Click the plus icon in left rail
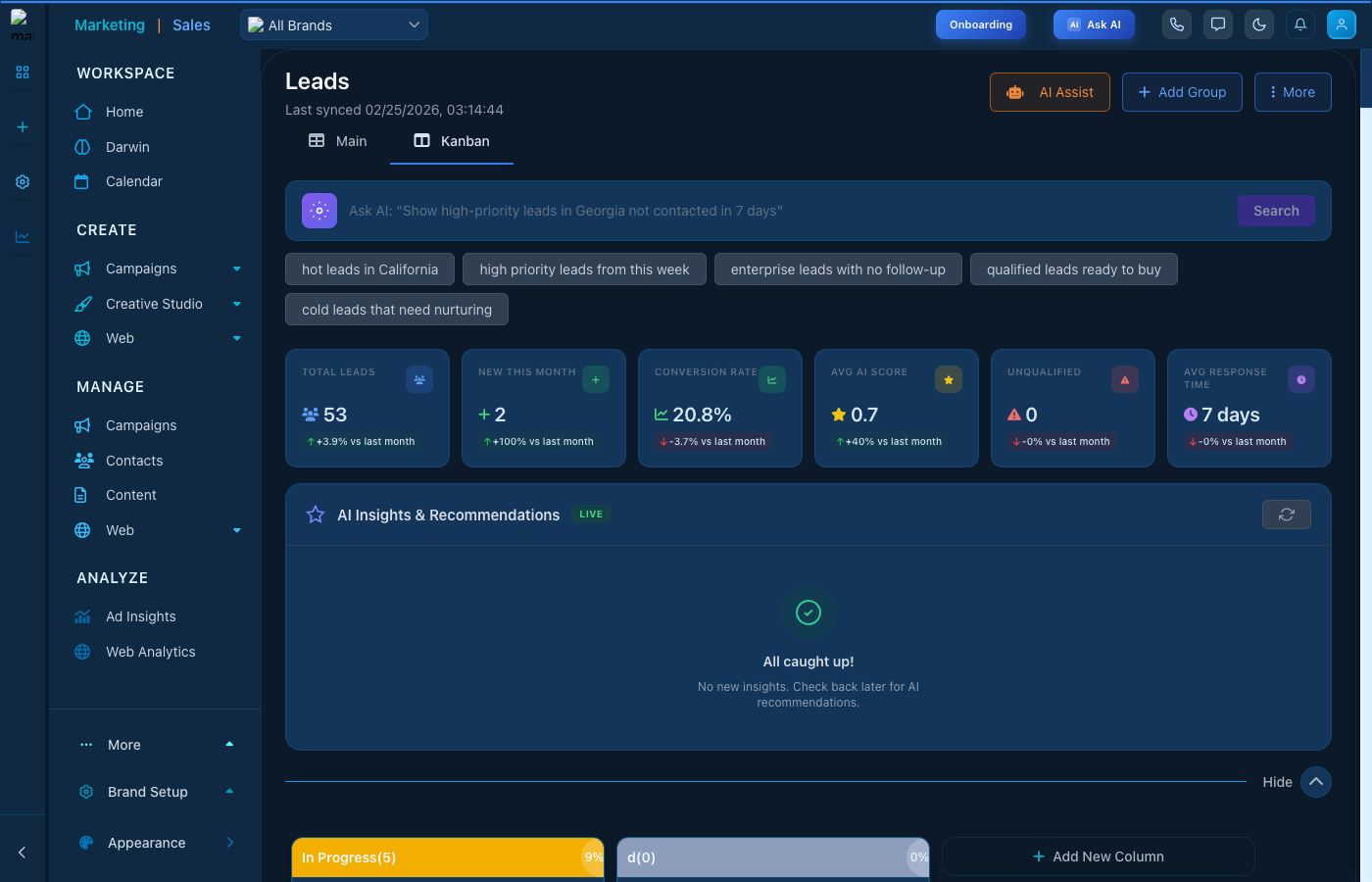 [23, 127]
